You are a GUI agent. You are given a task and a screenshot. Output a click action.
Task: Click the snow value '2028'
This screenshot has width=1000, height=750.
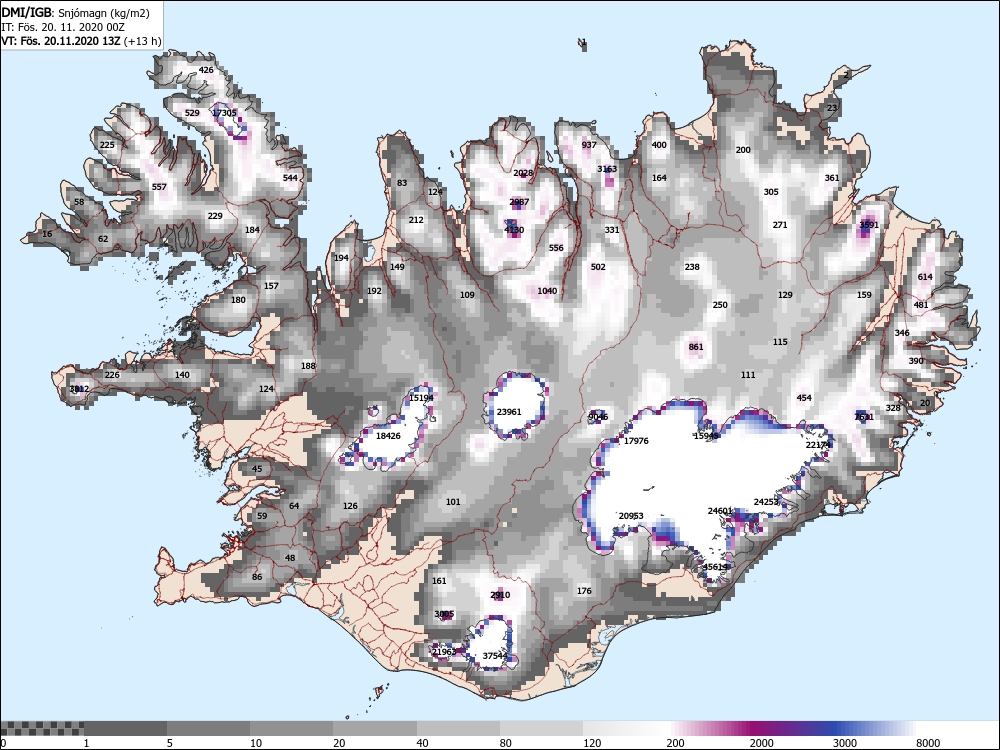523,173
